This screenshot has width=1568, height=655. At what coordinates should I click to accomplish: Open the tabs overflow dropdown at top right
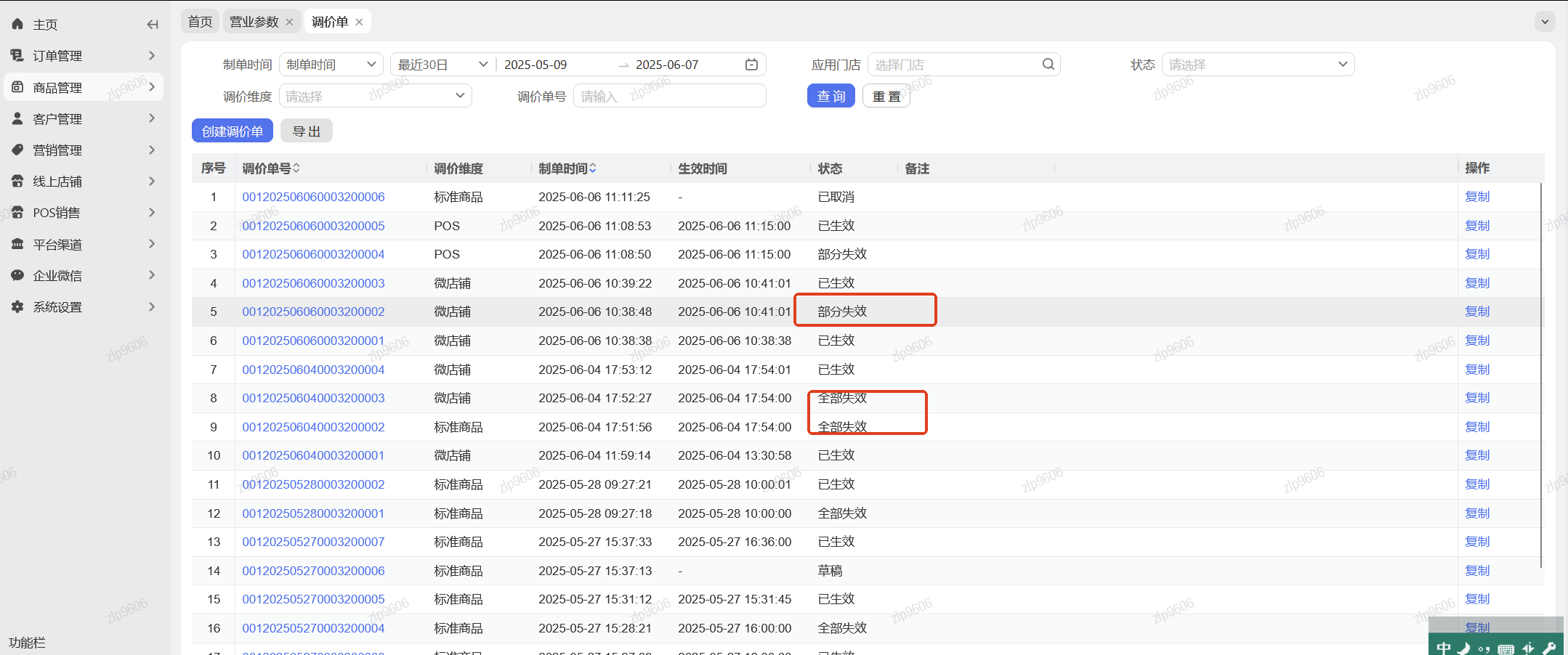tap(1545, 21)
